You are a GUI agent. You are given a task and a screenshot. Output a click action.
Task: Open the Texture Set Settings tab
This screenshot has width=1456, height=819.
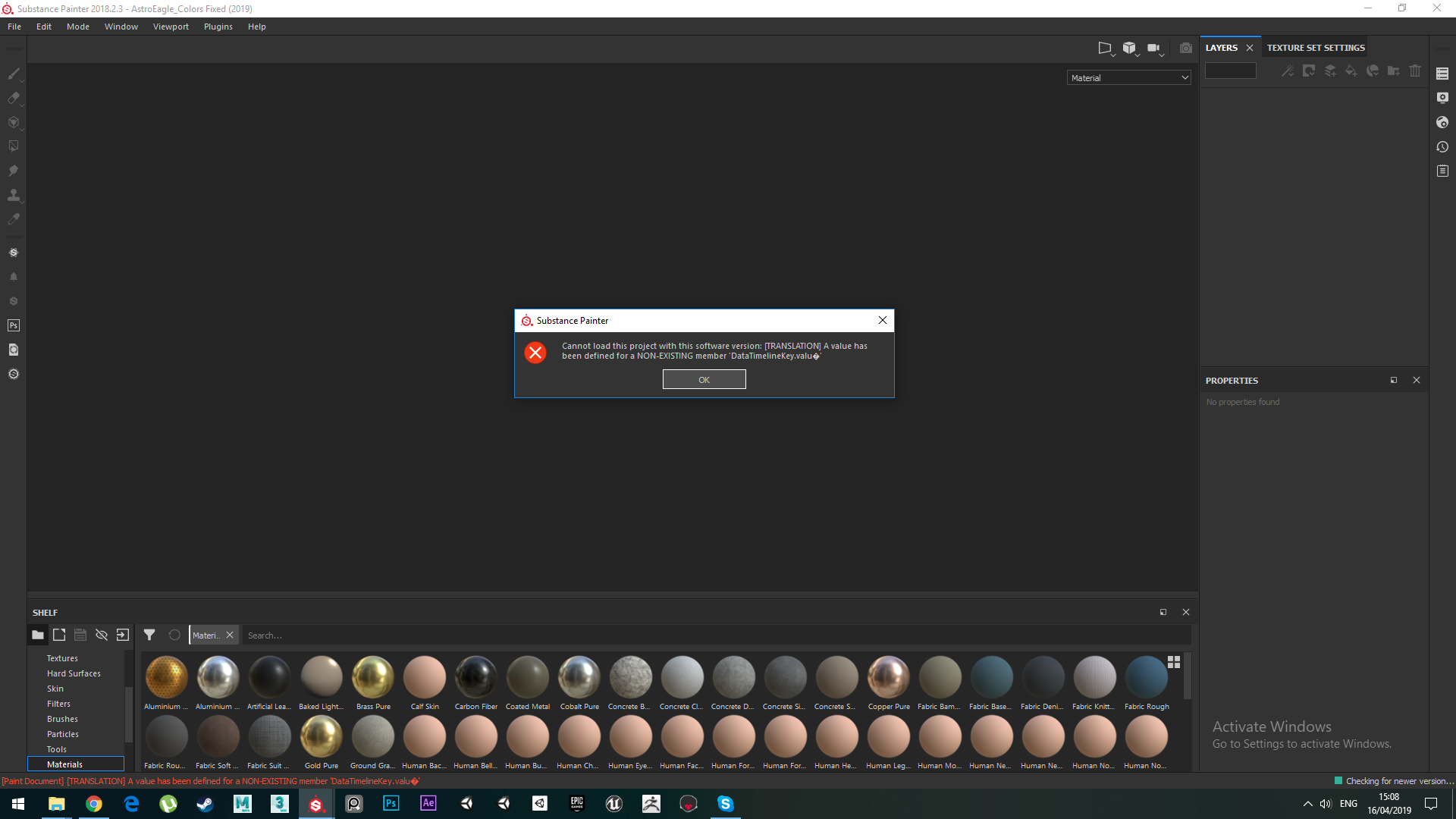click(x=1315, y=47)
